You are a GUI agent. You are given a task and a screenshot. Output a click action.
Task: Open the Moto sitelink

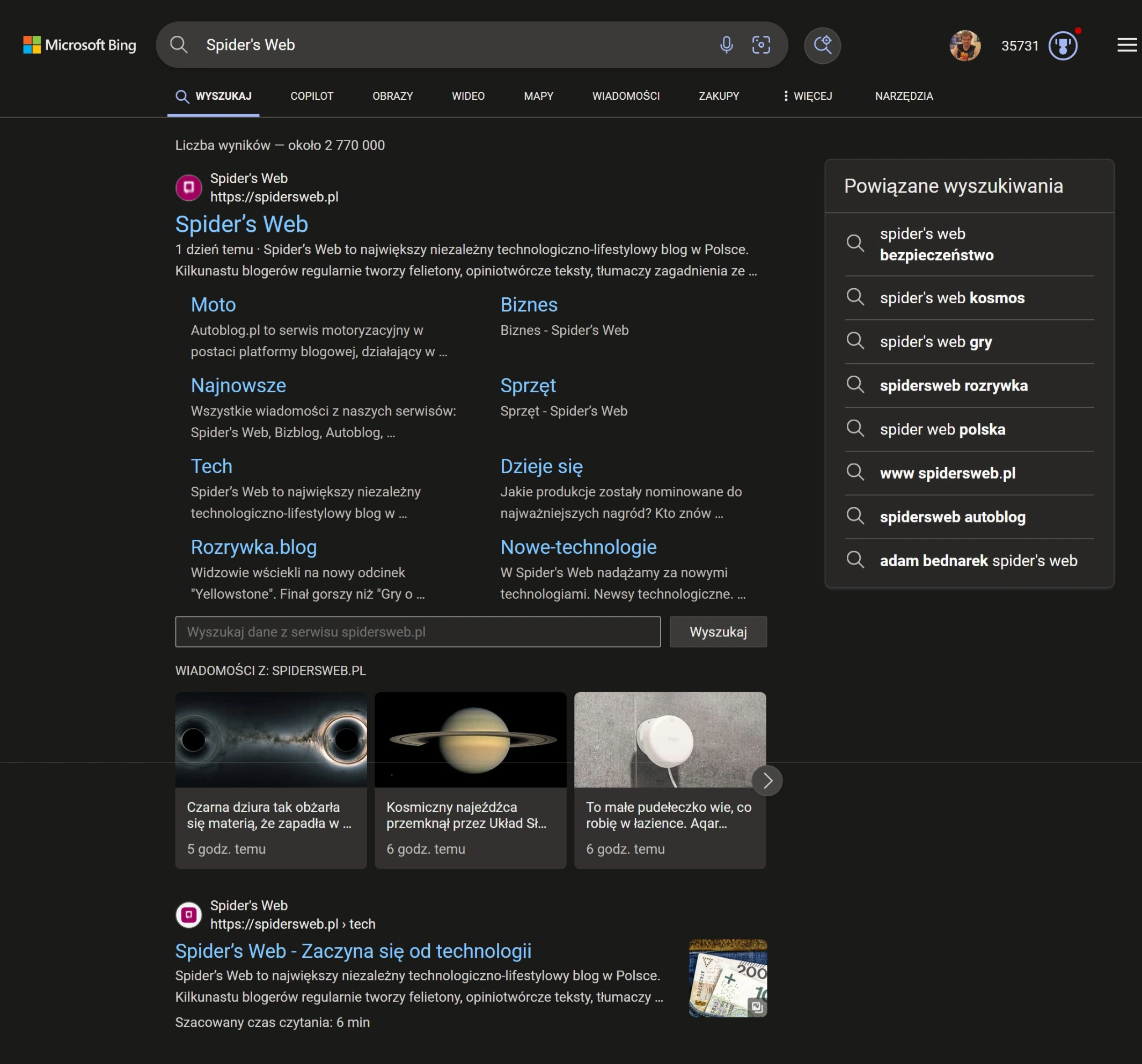213,305
